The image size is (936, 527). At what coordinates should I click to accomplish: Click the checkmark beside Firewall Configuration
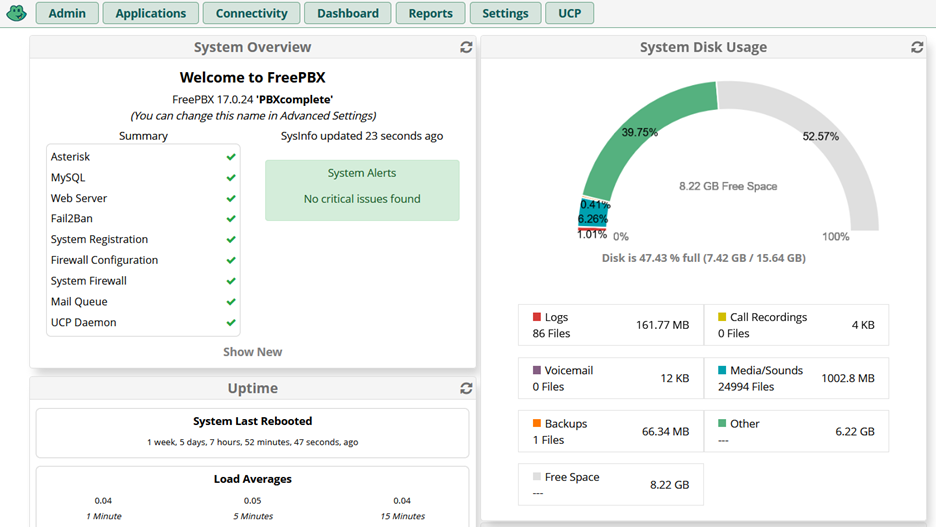click(231, 260)
